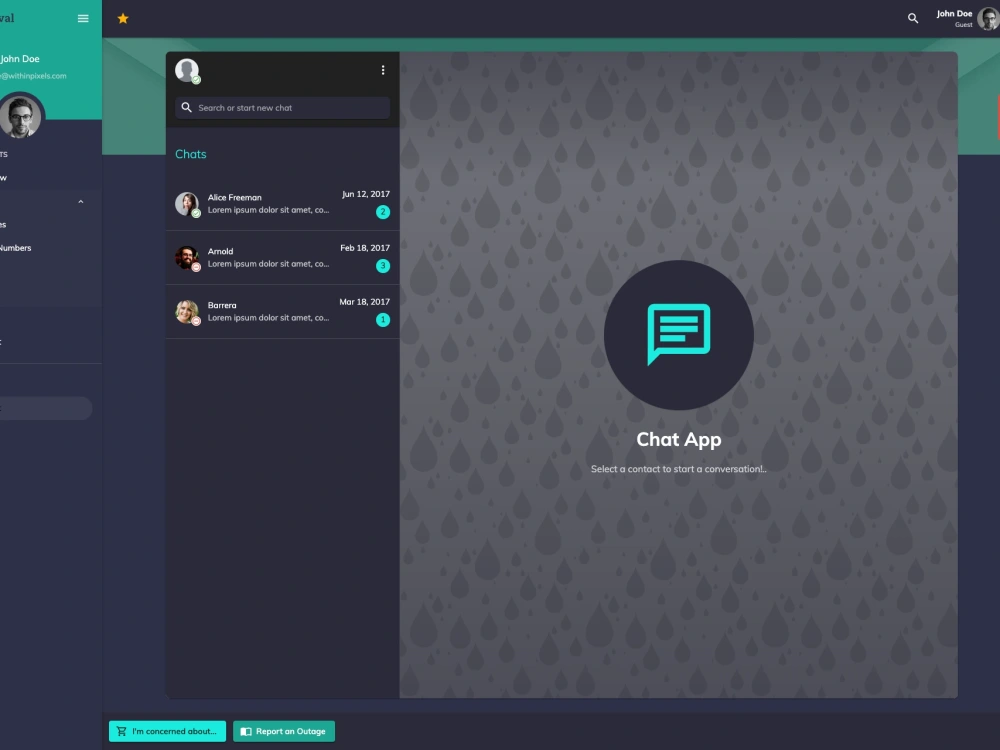Click the Jun 12, 2017 date
The width and height of the screenshot is (1000, 750).
(x=365, y=194)
